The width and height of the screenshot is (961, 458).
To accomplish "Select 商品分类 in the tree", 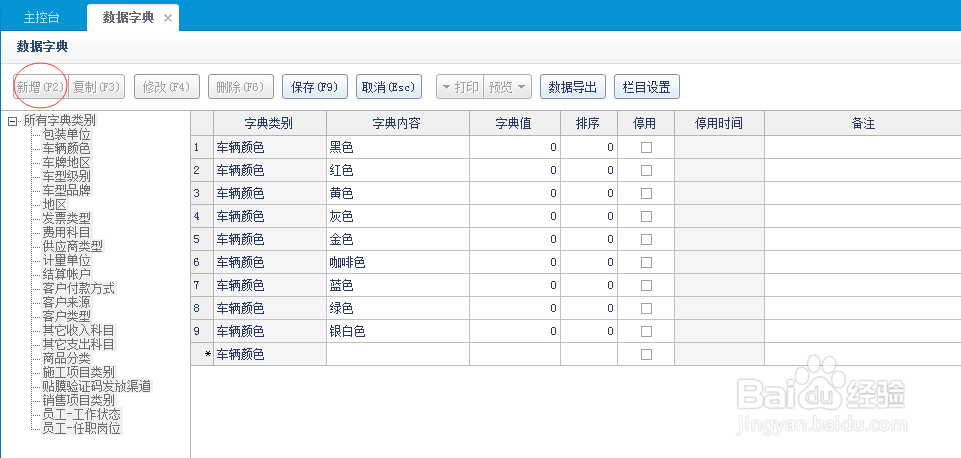I will coord(66,359).
